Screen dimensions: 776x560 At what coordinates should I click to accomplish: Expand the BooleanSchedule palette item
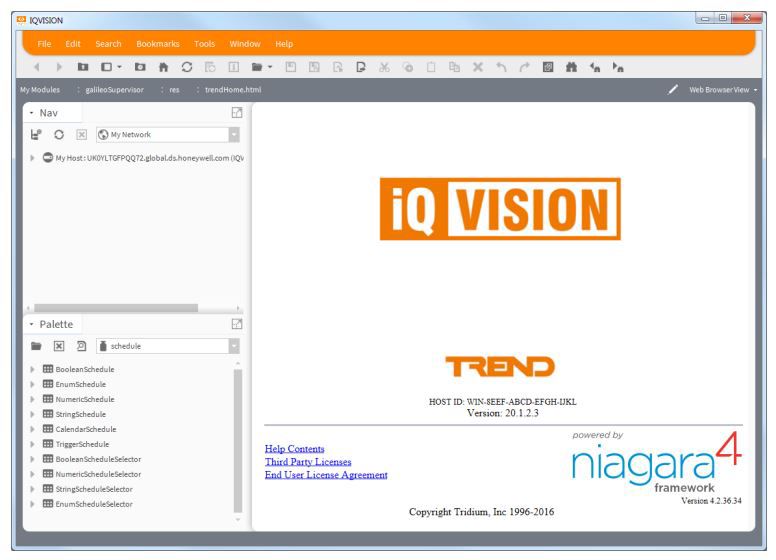pyautogui.click(x=32, y=369)
